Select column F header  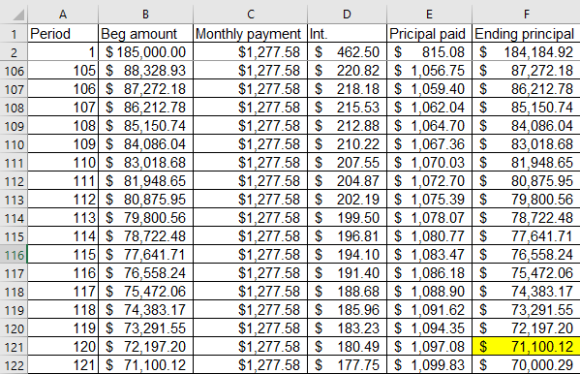(x=526, y=14)
